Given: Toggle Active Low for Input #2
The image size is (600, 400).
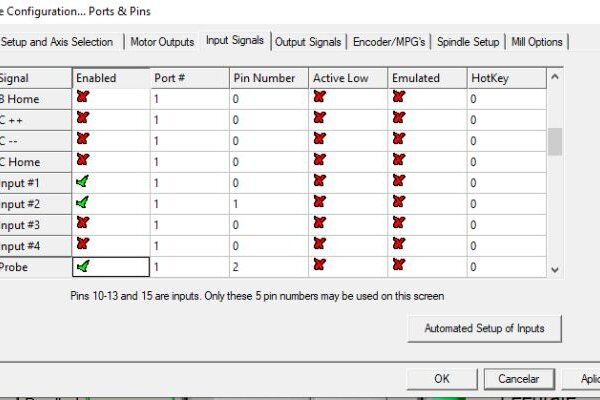Looking at the screenshot, I should 320,203.
